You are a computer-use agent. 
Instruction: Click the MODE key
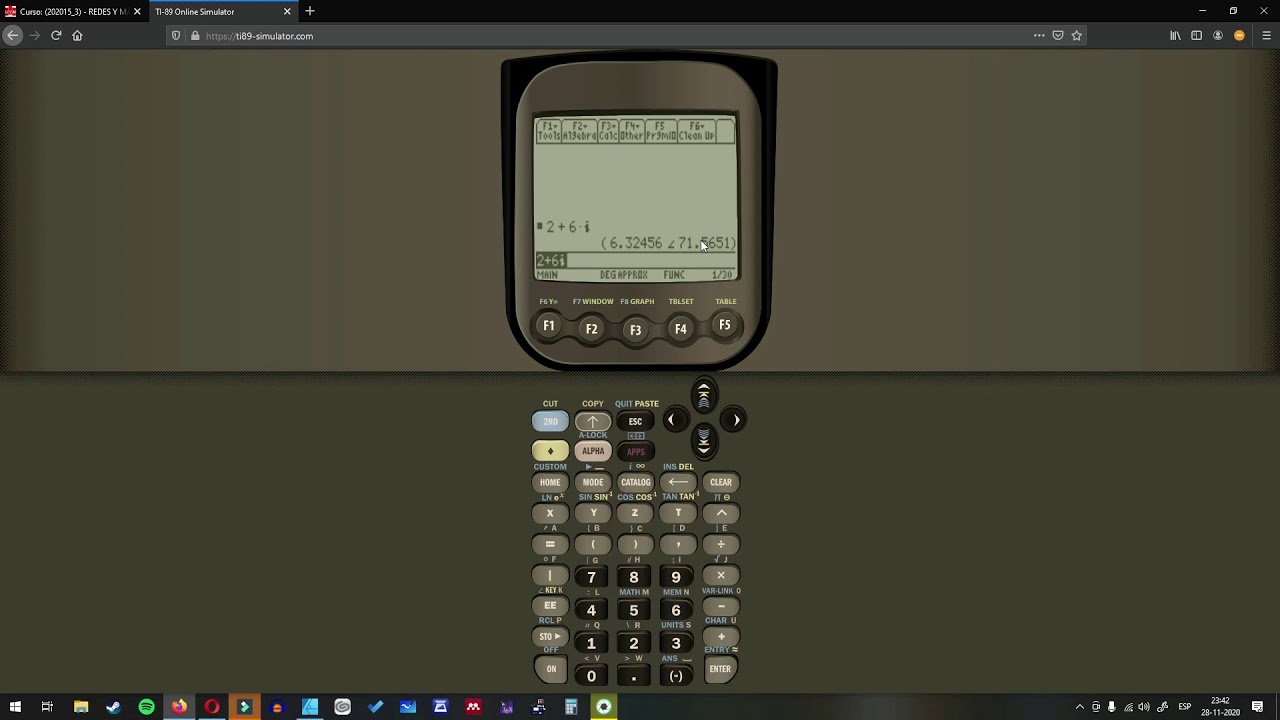coord(593,482)
